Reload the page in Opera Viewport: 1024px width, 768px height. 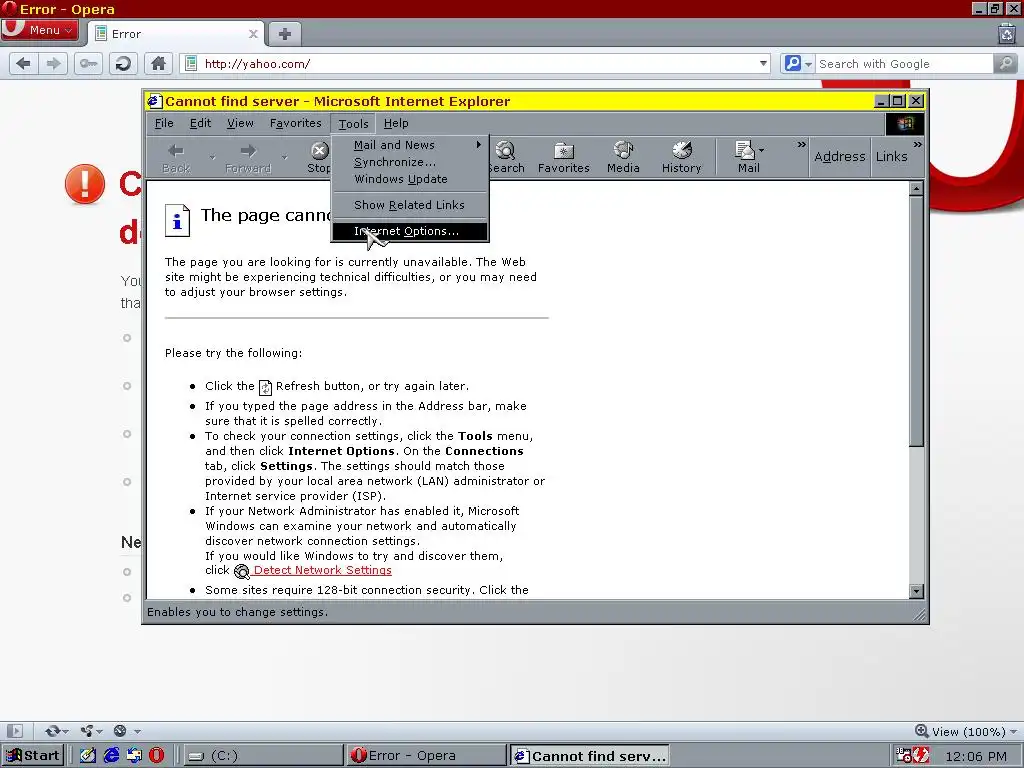[123, 64]
